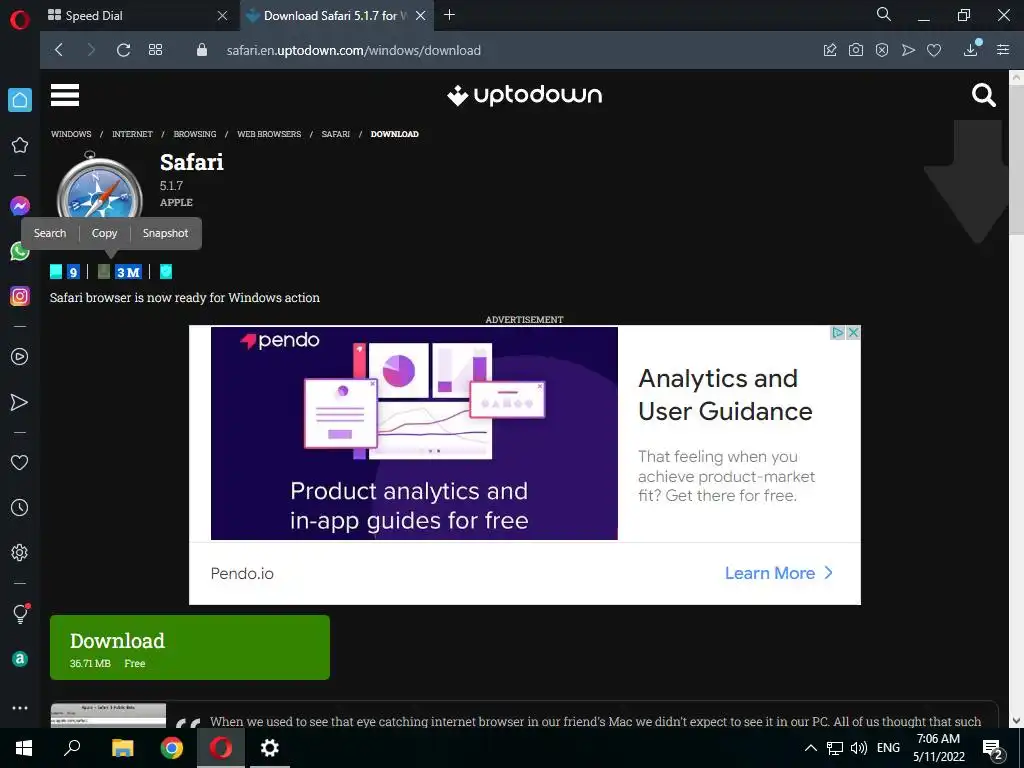
Task: Send page via My Flow icon
Action: (x=908, y=50)
